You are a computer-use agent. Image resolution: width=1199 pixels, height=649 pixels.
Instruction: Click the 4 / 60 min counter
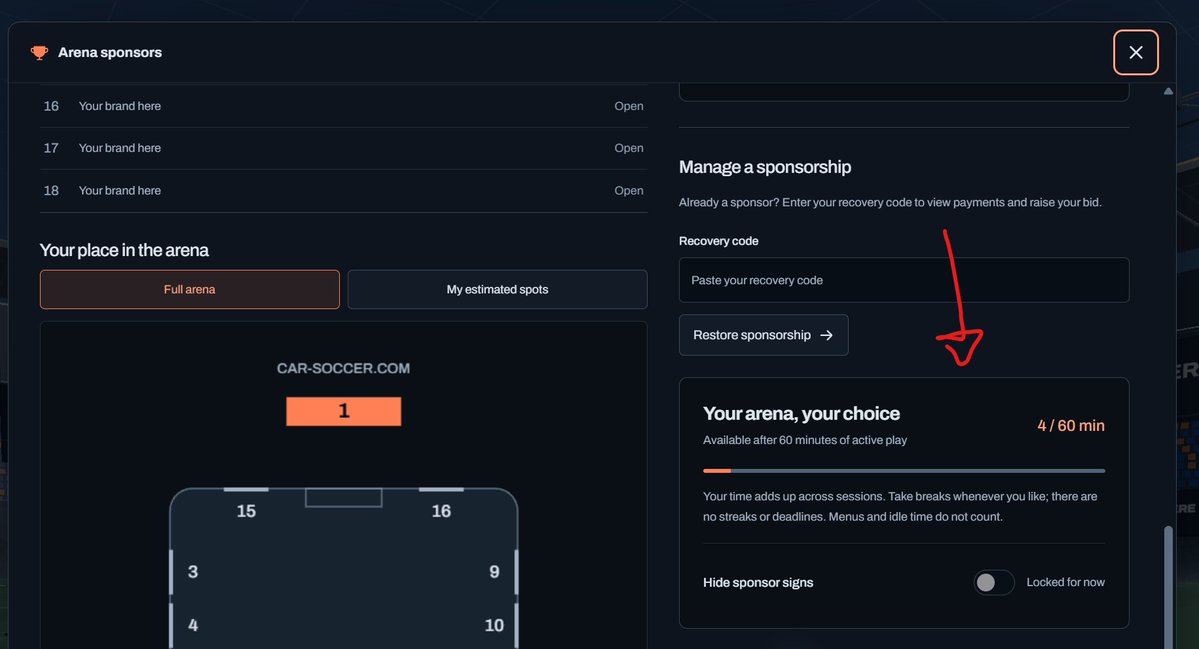[x=1071, y=426]
